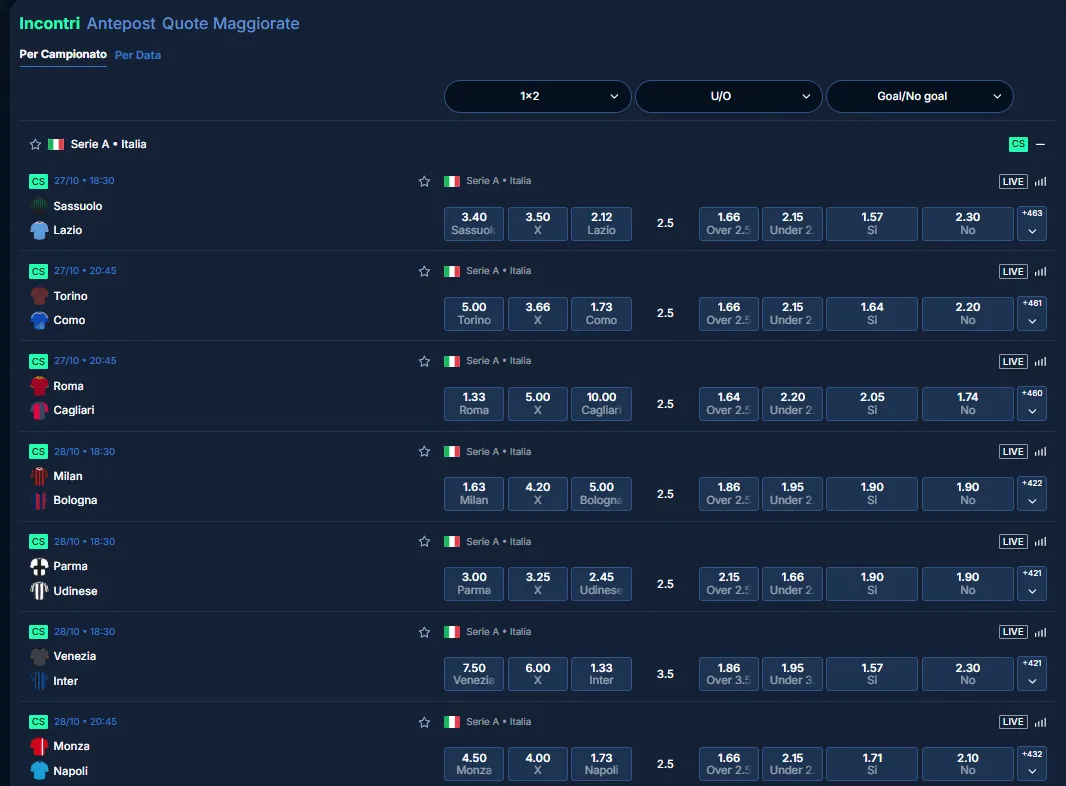Collapse the Serie A Italia section
The height and width of the screenshot is (786, 1066).
[1040, 144]
